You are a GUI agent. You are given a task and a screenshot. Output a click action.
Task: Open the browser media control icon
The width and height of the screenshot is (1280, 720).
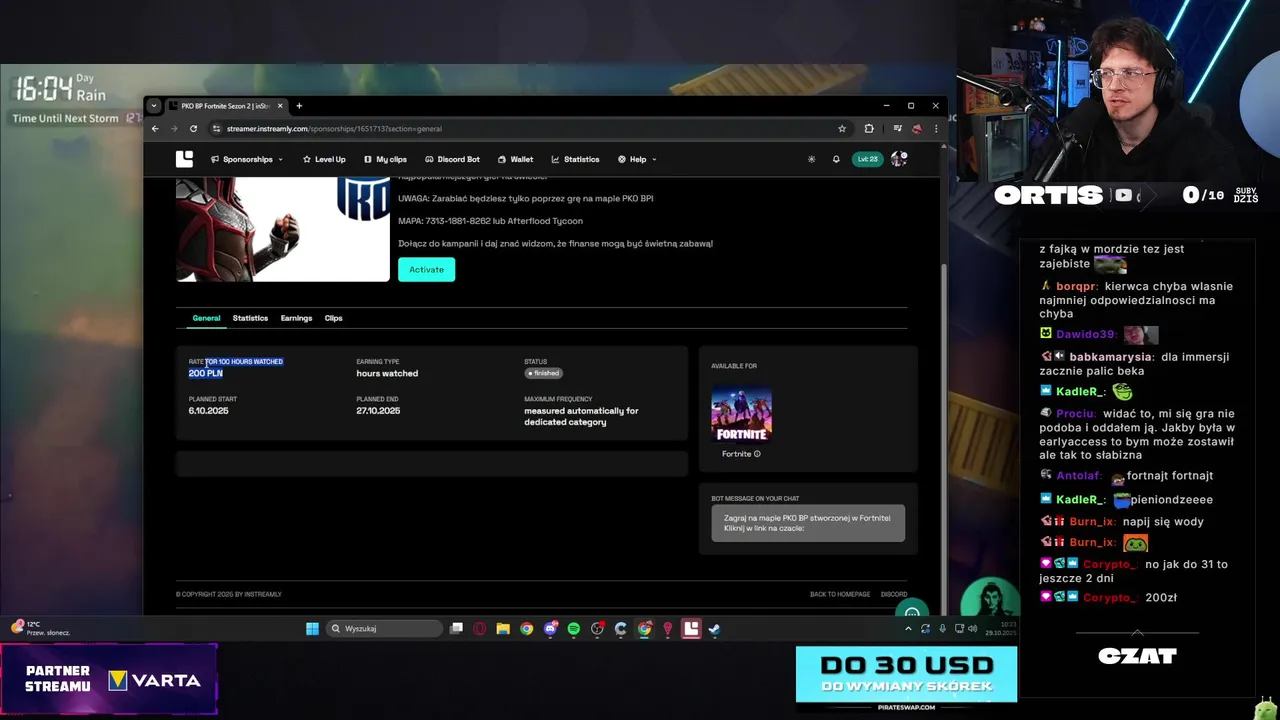(897, 128)
